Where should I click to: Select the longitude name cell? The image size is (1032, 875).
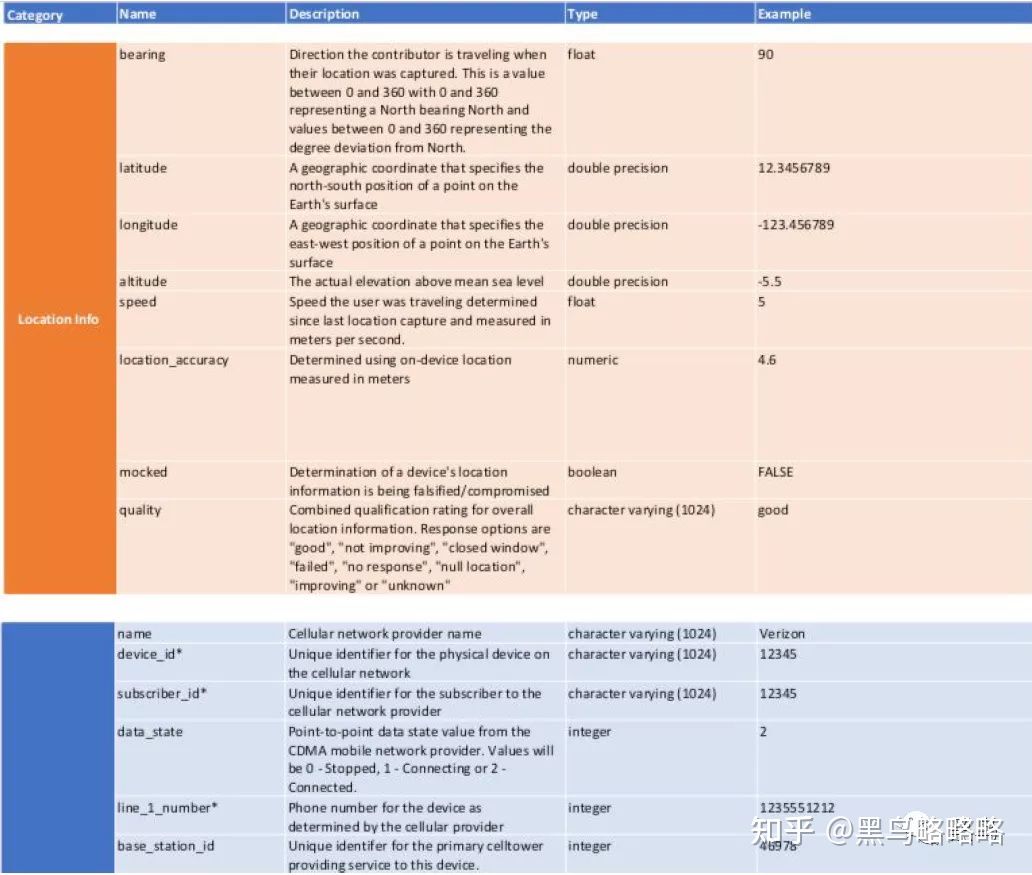148,225
